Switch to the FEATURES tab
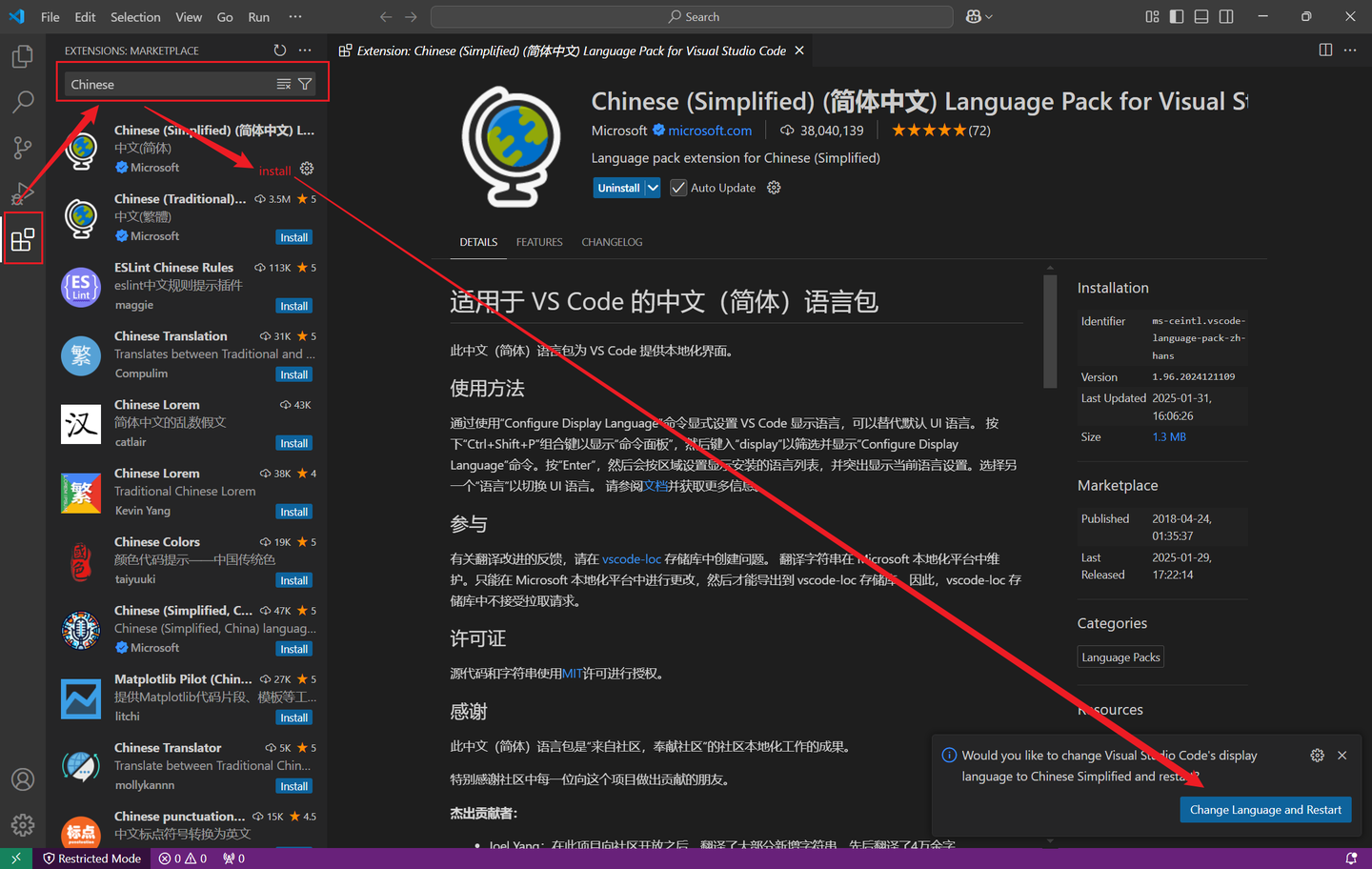 pyautogui.click(x=539, y=242)
